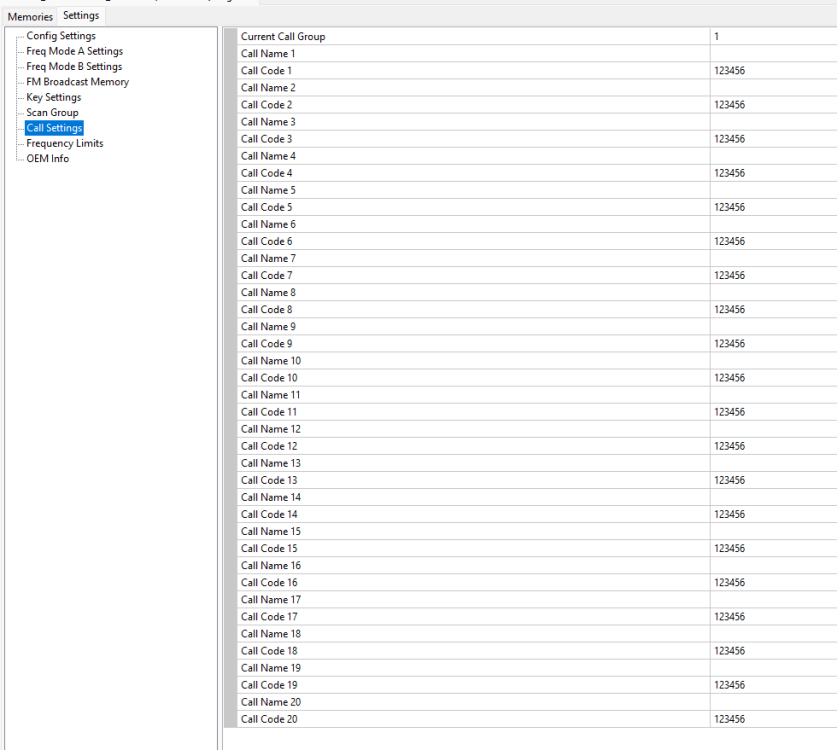Viewport: 837px width, 750px height.
Task: Select Freq Mode A Settings
Action: pyautogui.click(x=75, y=51)
